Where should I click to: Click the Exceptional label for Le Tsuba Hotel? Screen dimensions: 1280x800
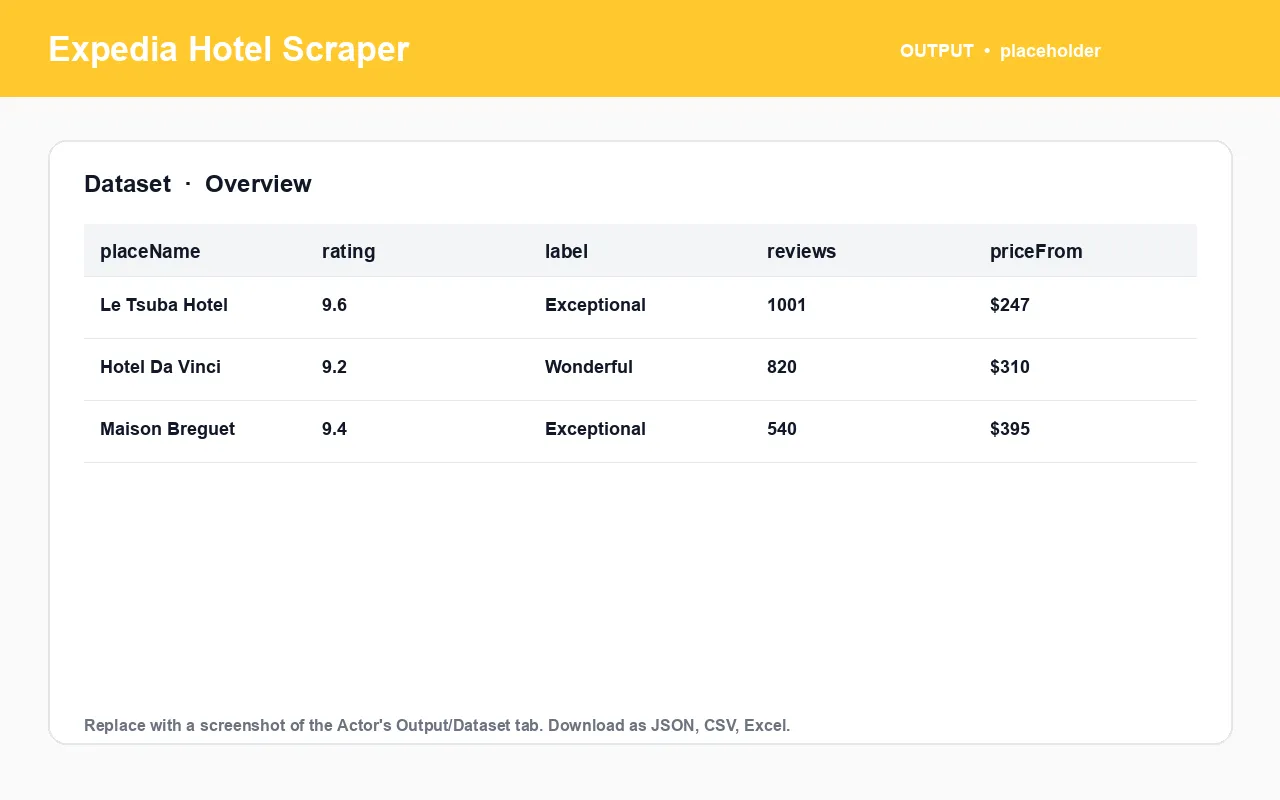[595, 305]
